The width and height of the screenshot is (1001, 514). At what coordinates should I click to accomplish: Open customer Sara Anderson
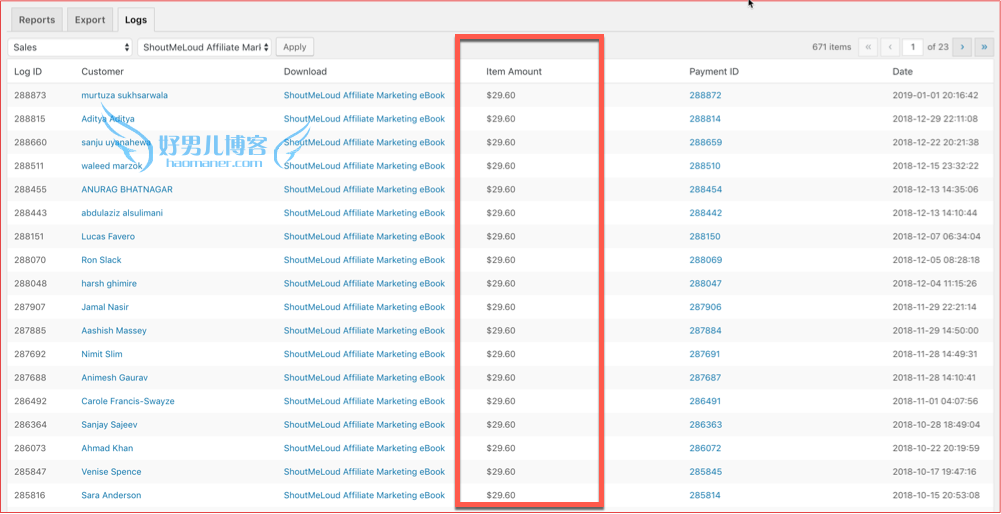112,495
